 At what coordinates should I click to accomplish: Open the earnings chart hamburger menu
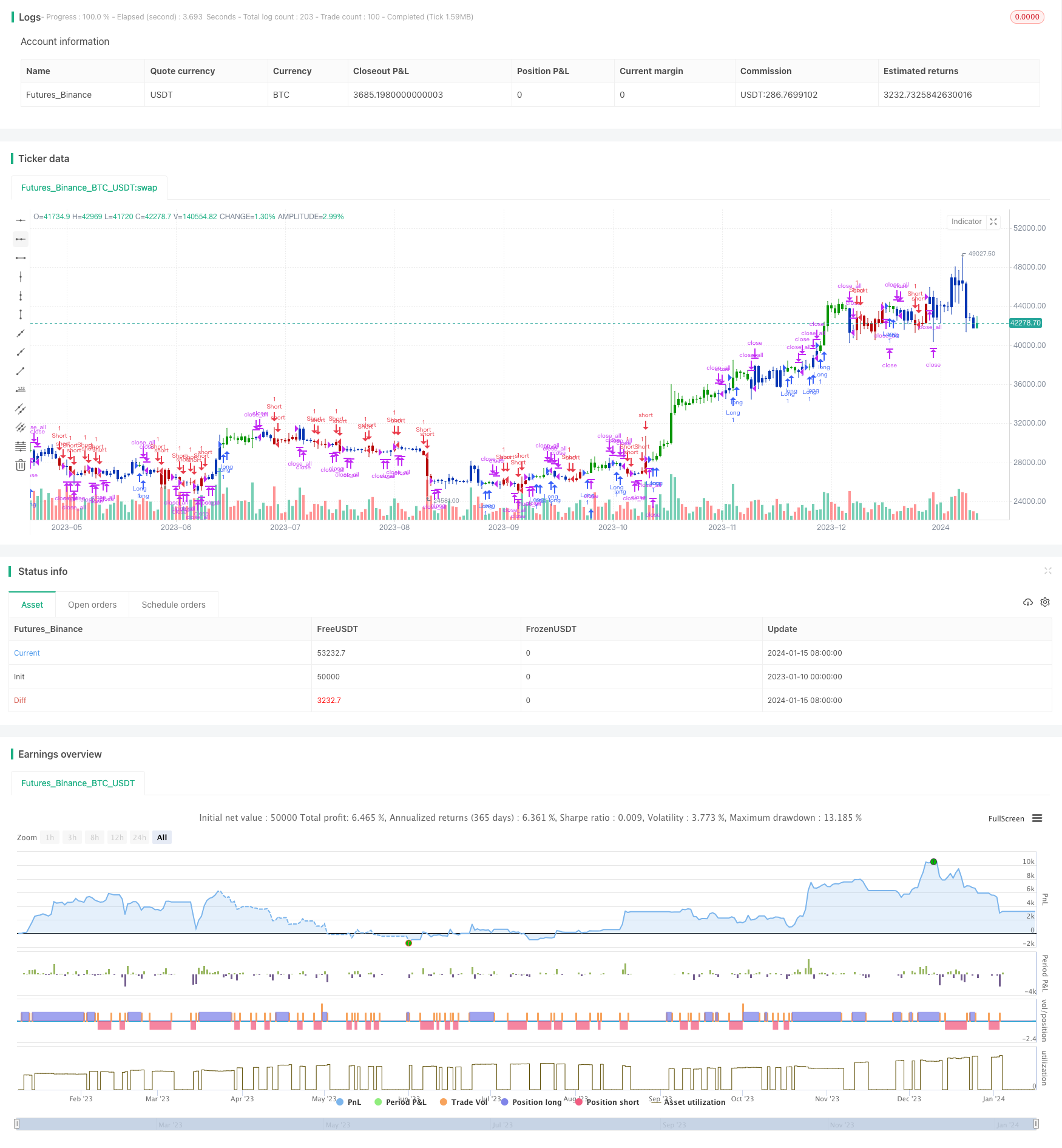(1037, 818)
